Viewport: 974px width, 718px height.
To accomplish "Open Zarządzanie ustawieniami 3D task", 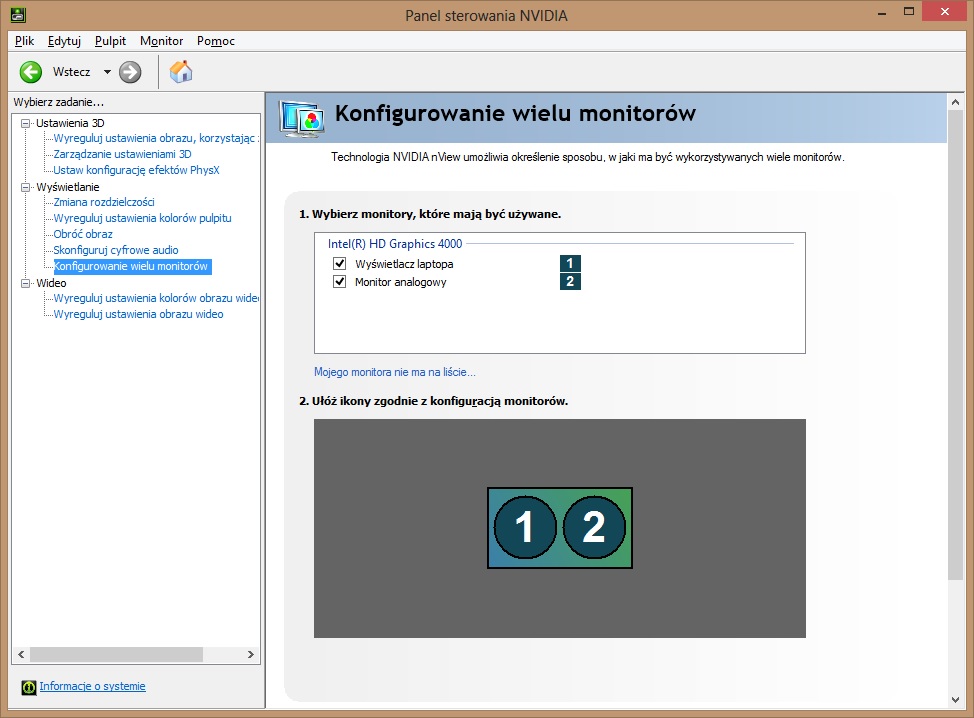I will click(122, 154).
